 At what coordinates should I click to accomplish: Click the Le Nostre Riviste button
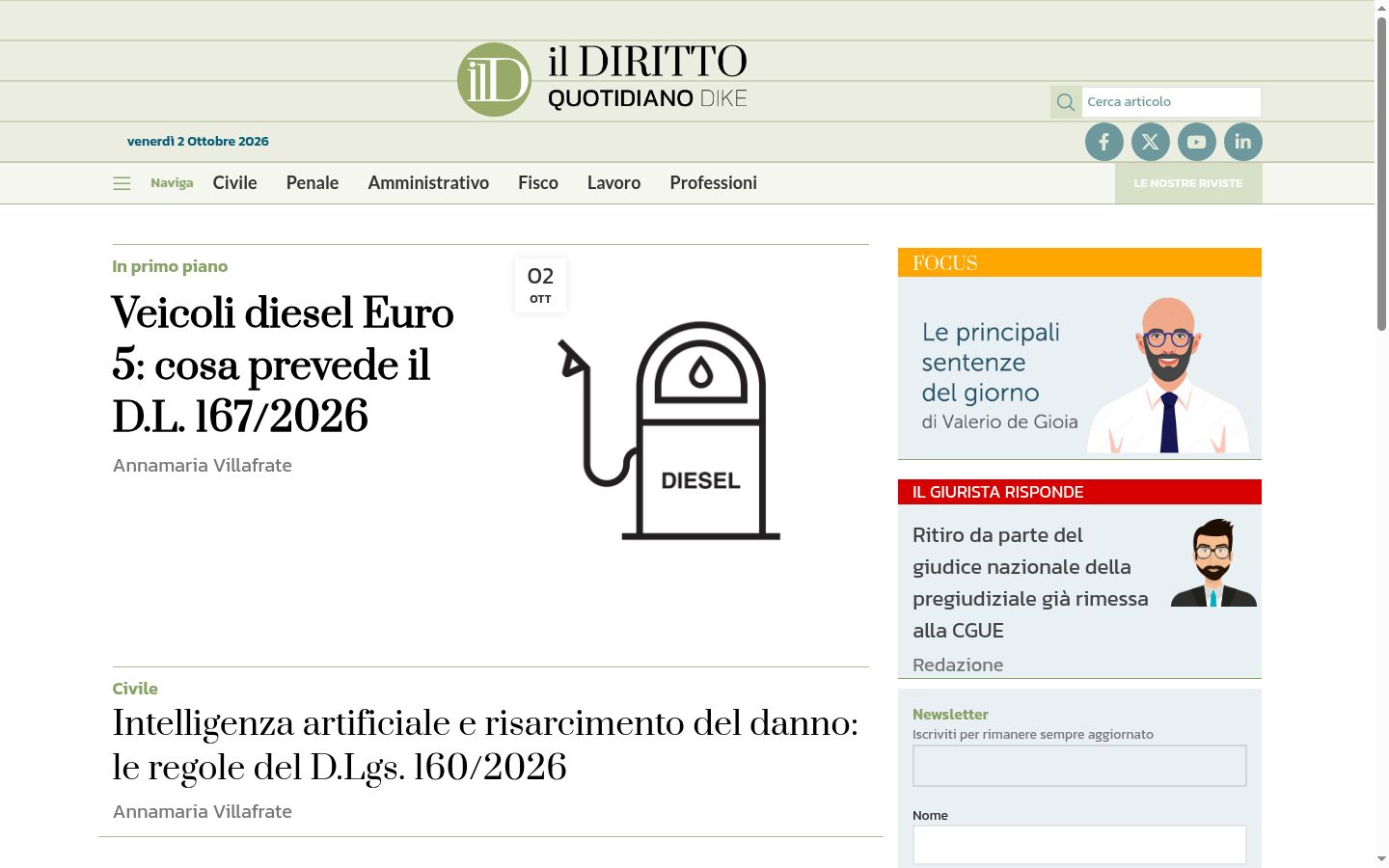coord(1188,183)
